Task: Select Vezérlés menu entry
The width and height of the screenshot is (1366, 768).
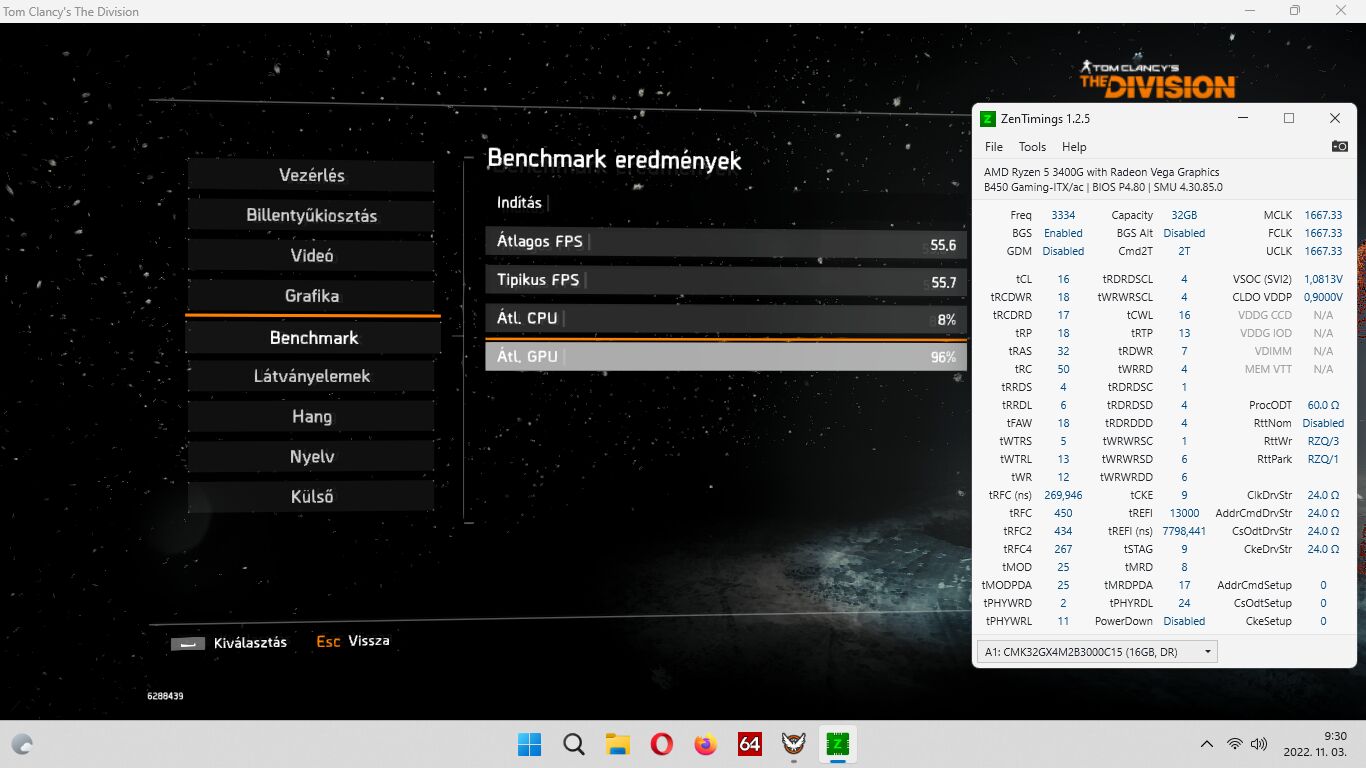Action: [312, 175]
